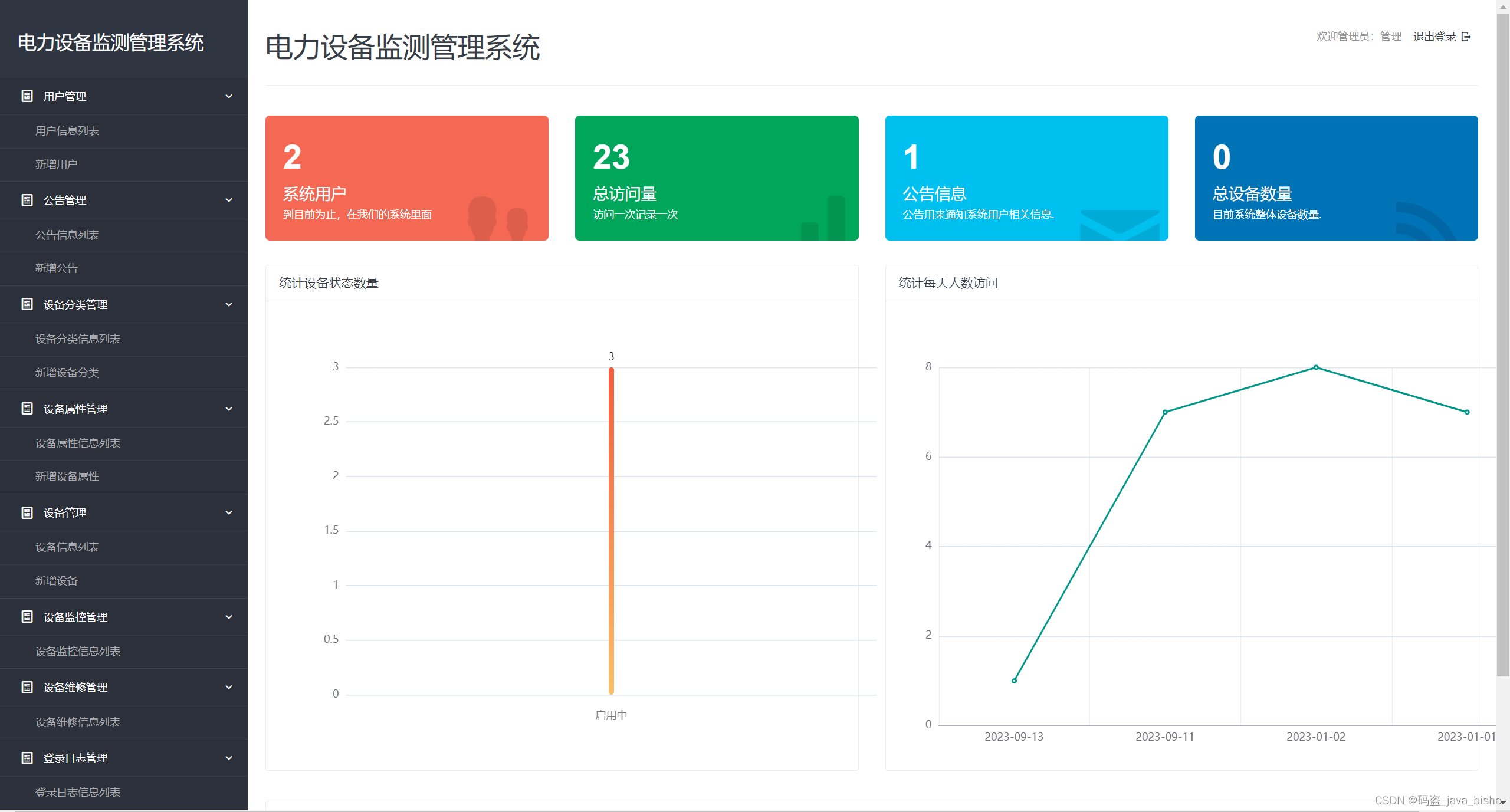The width and height of the screenshot is (1510, 812).
Task: Click the 设备监控管理 list icon
Action: click(27, 617)
